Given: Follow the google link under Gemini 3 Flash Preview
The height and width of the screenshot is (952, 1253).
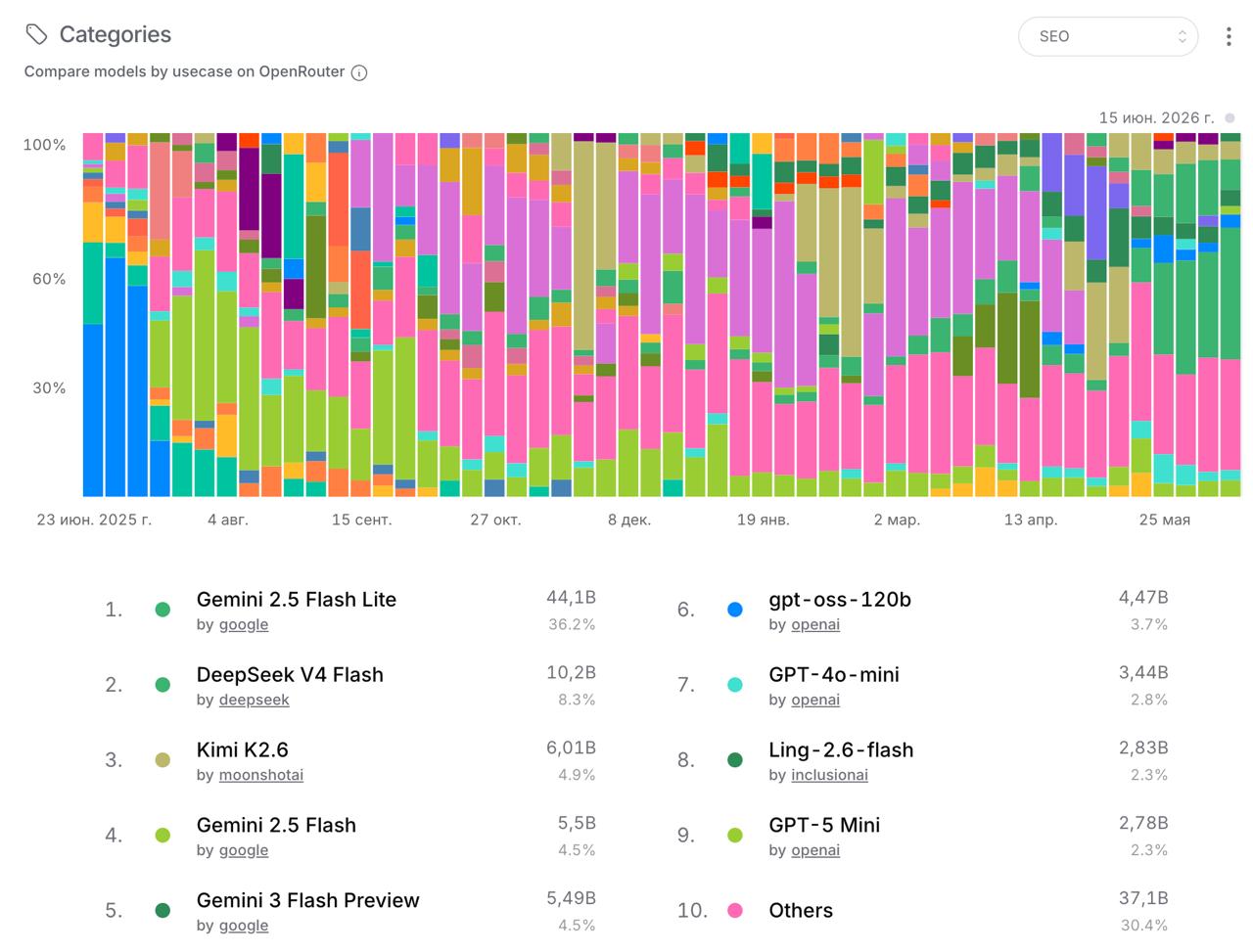Looking at the screenshot, I should click(x=244, y=926).
